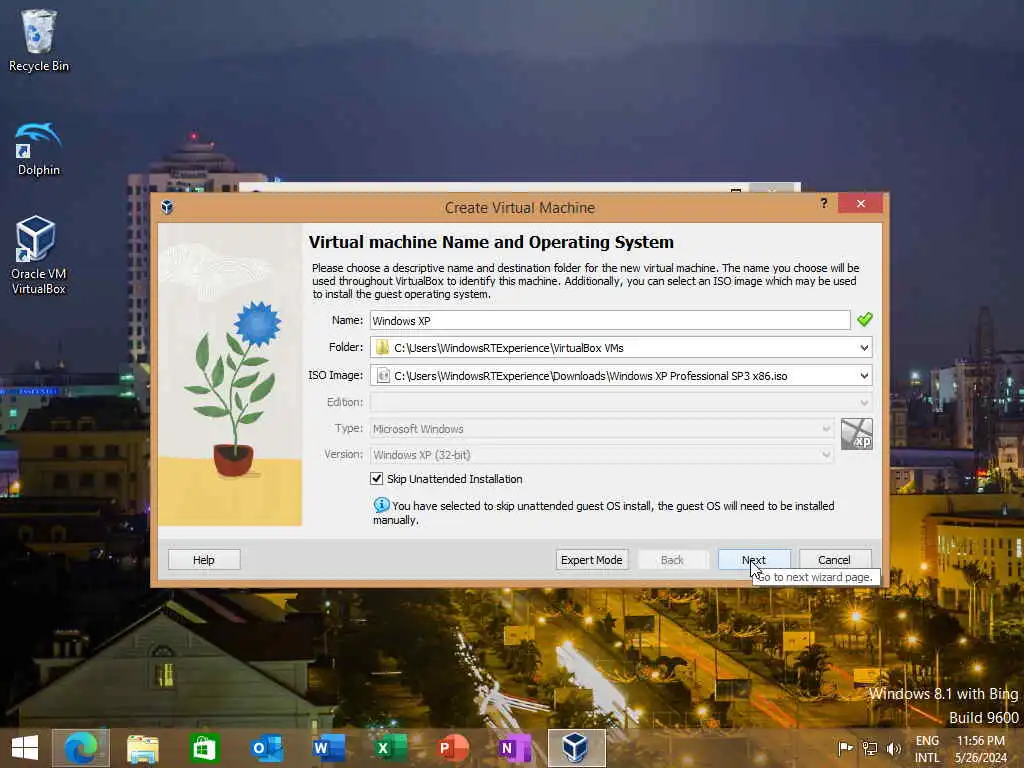The height and width of the screenshot is (768, 1024).
Task: Click the Help button
Action: 204,560
